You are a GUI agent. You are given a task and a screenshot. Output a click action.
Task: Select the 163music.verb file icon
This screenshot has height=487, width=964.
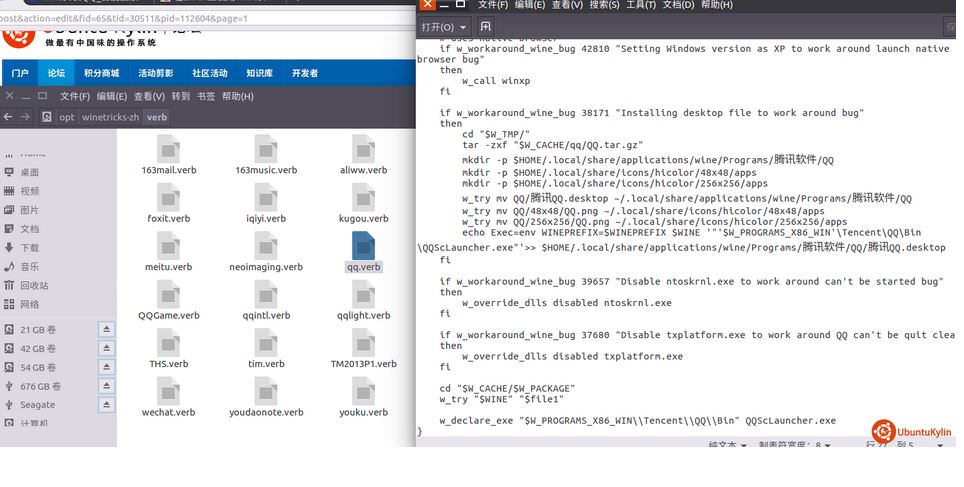(x=266, y=149)
